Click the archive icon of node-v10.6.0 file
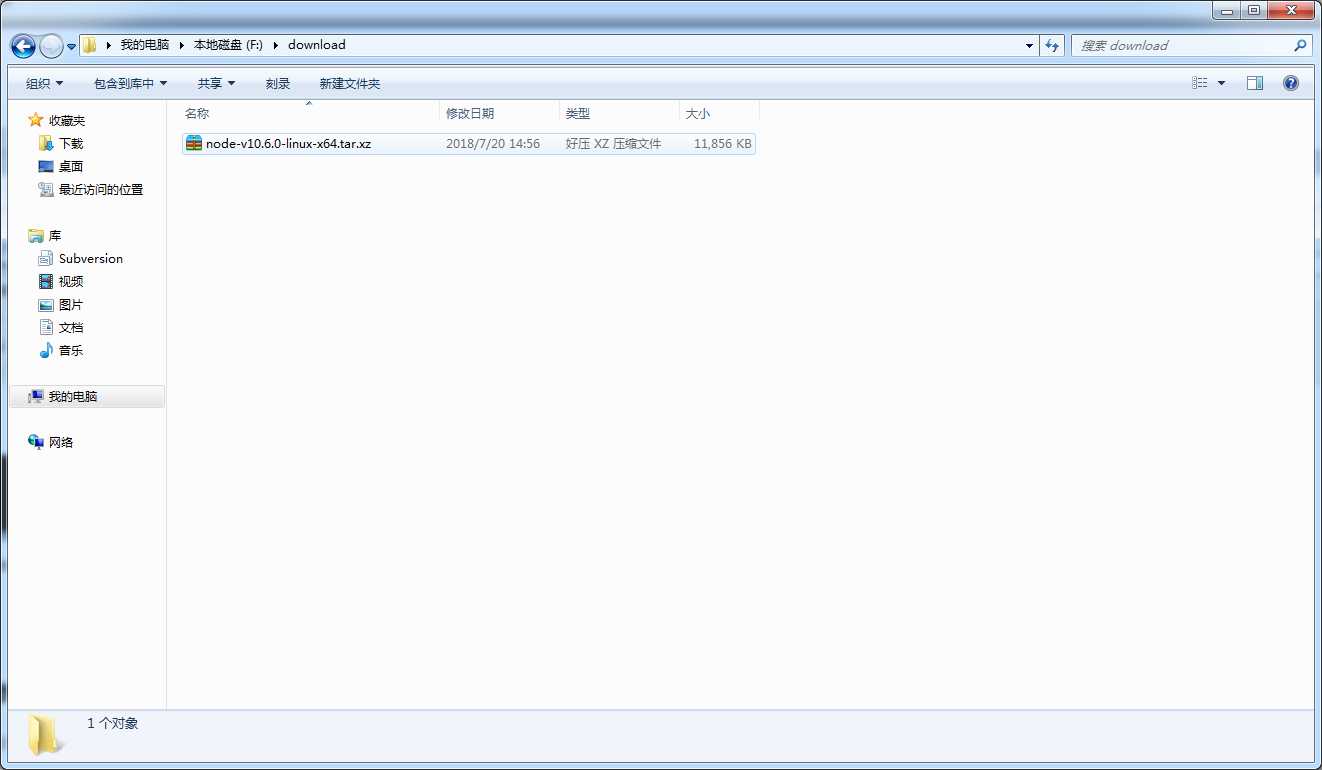This screenshot has height=770, width=1322. (x=194, y=144)
